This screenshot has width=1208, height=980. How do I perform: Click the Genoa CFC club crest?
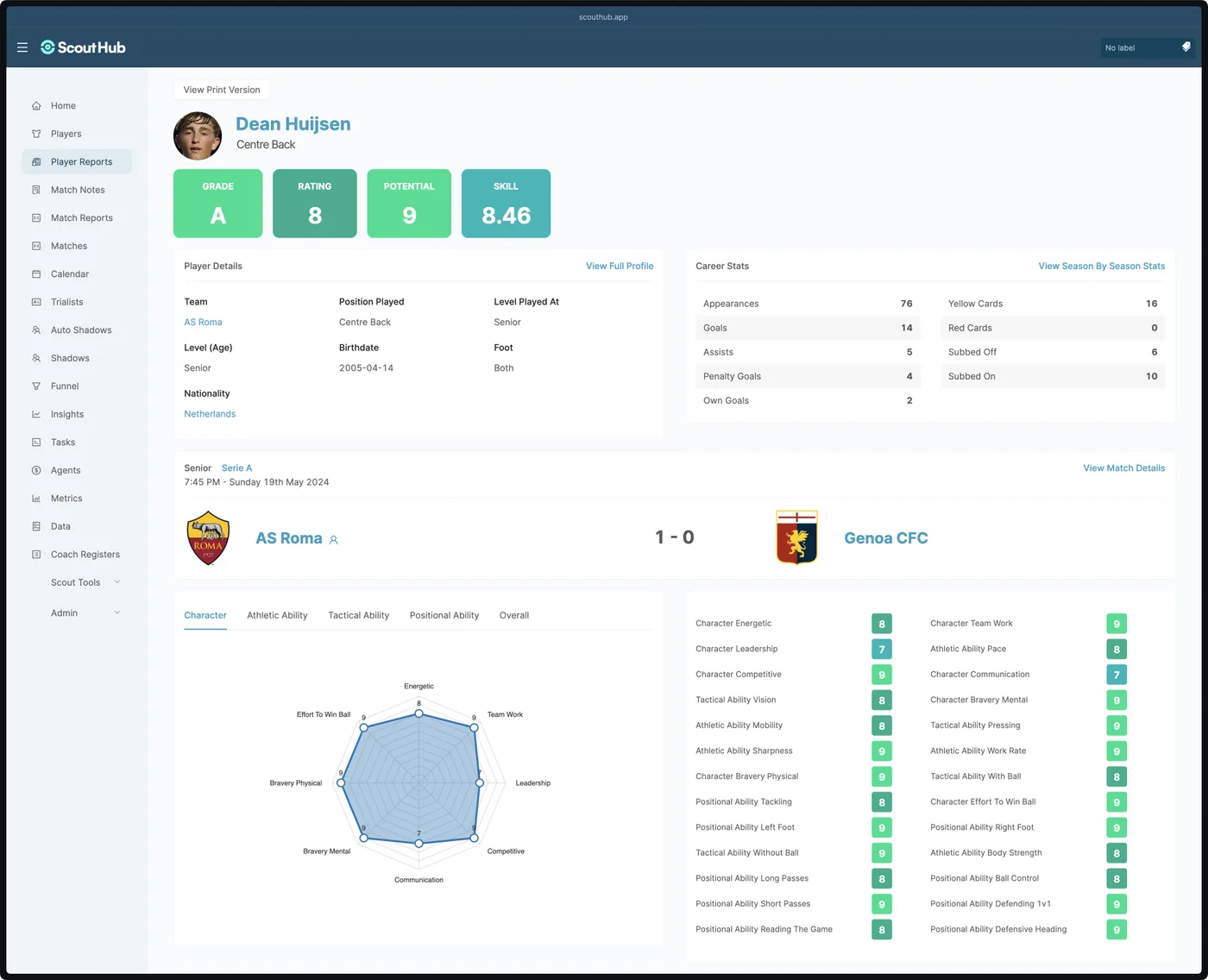pyautogui.click(x=796, y=537)
